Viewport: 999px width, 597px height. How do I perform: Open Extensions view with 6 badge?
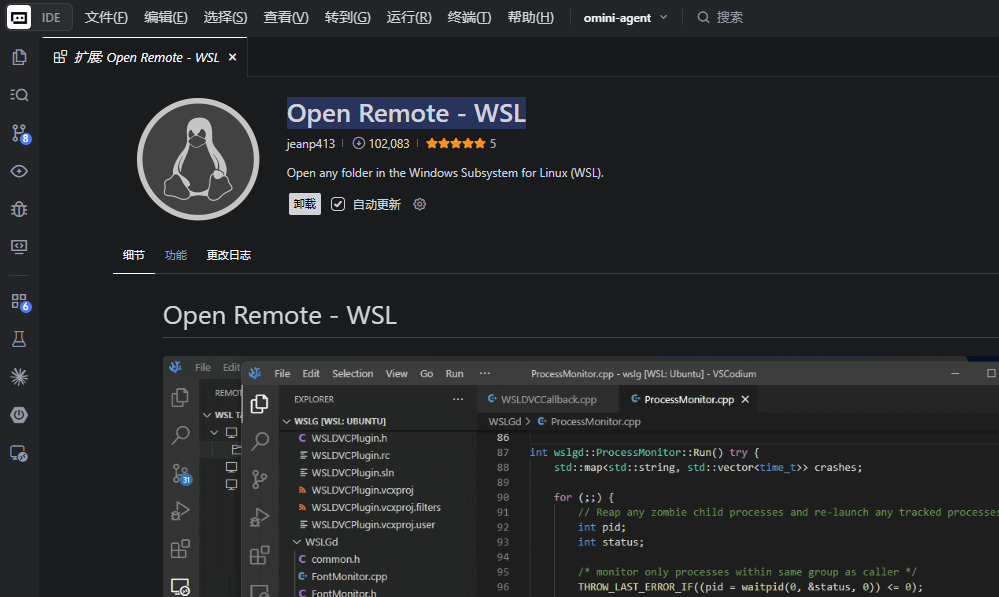pyautogui.click(x=20, y=302)
